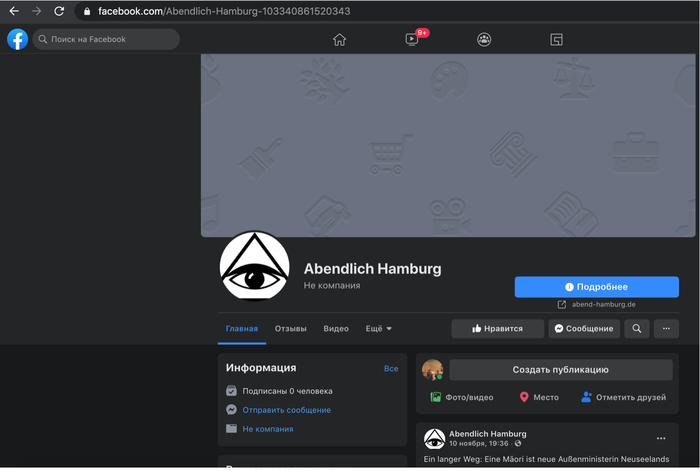This screenshot has height=471, width=700.
Task: Open Groups icon in top navigation
Action: (484, 40)
